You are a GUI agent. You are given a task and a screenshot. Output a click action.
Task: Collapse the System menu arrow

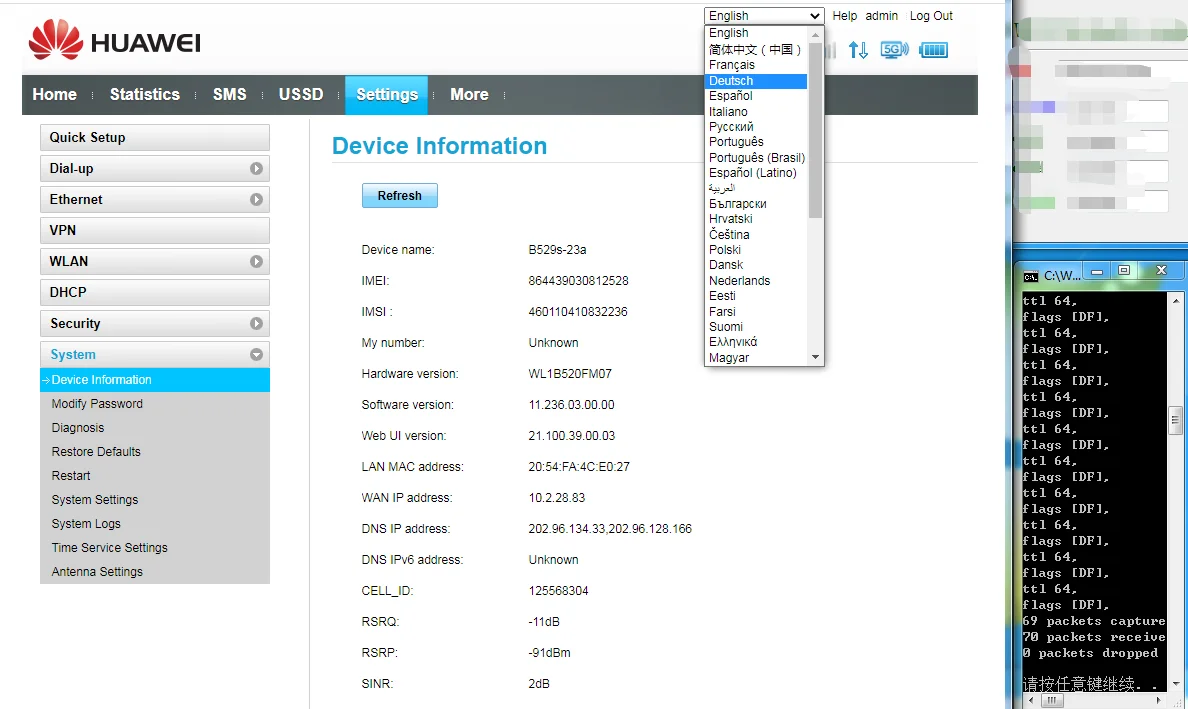pyautogui.click(x=256, y=354)
